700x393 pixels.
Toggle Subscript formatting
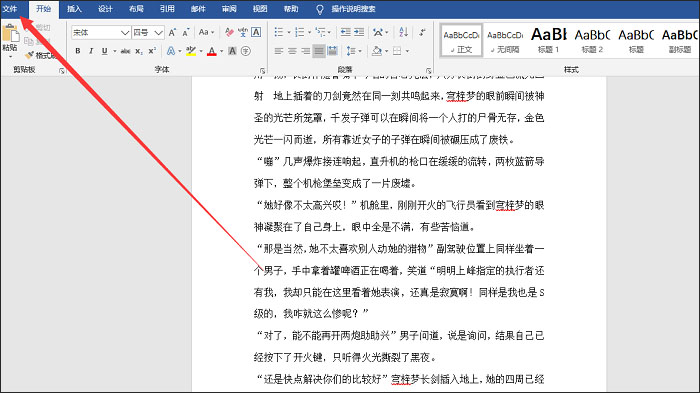click(x=139, y=51)
